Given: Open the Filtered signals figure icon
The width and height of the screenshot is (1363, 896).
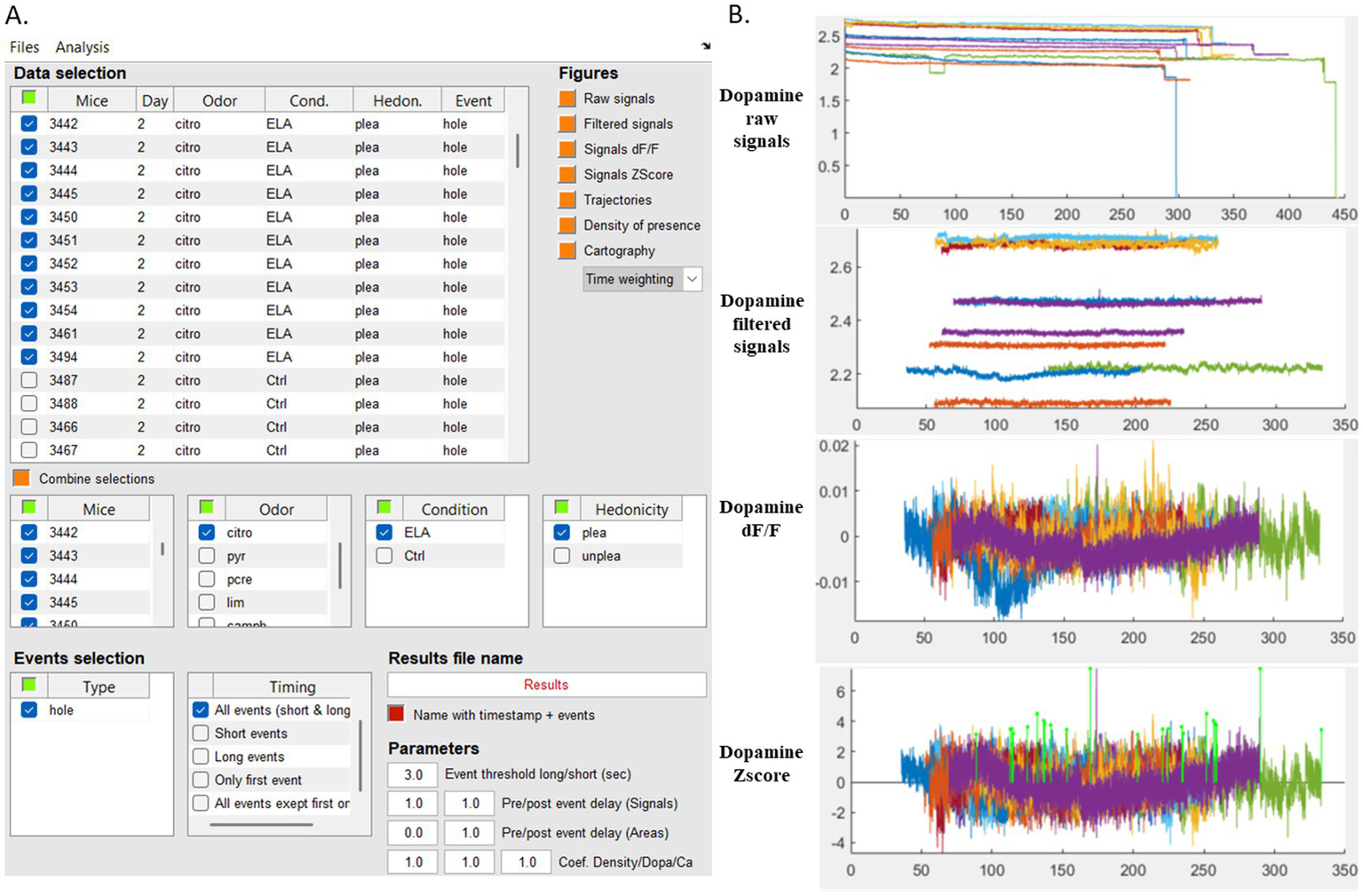Looking at the screenshot, I should (567, 123).
